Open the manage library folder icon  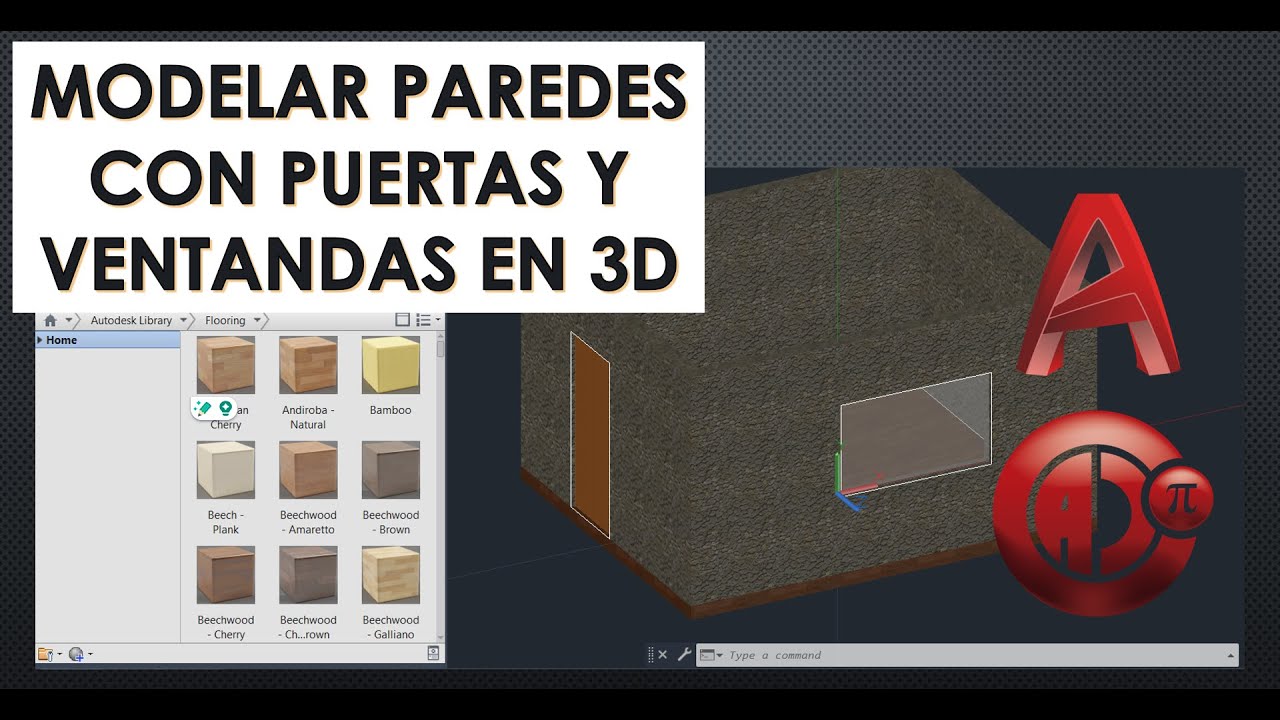coord(46,654)
